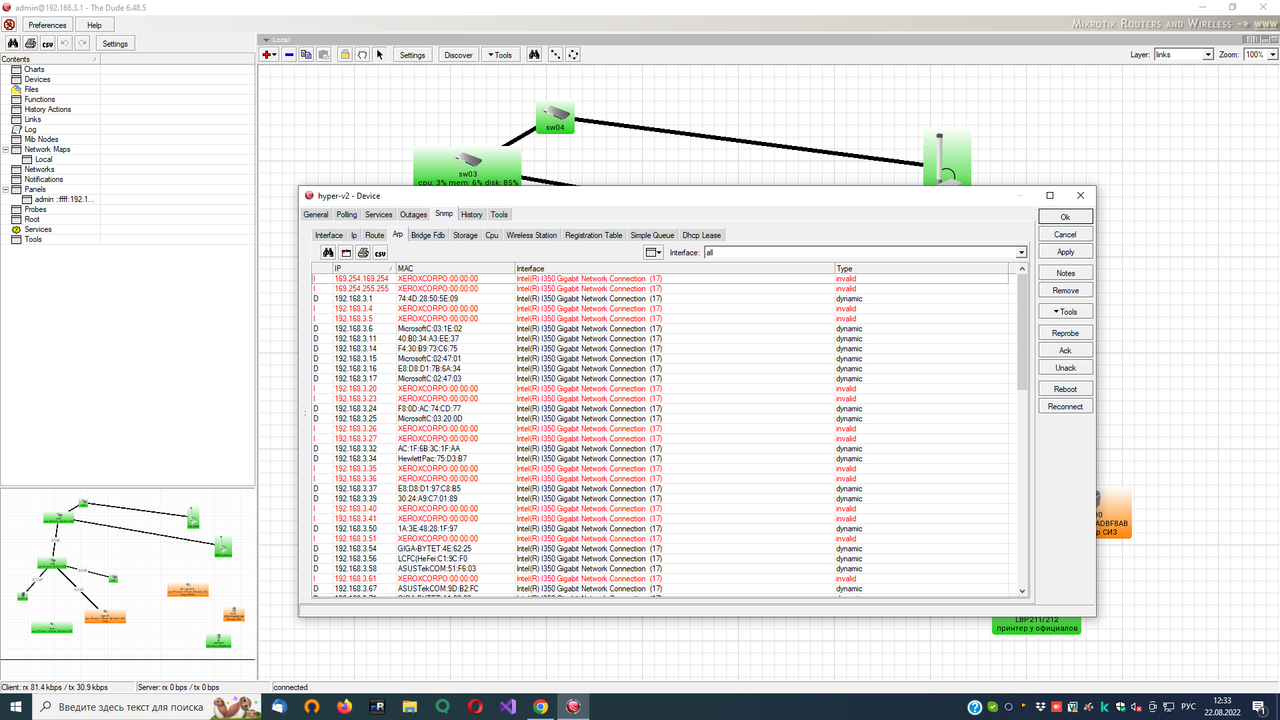Click the Help button
This screenshot has width=1280, height=720.
94,25
